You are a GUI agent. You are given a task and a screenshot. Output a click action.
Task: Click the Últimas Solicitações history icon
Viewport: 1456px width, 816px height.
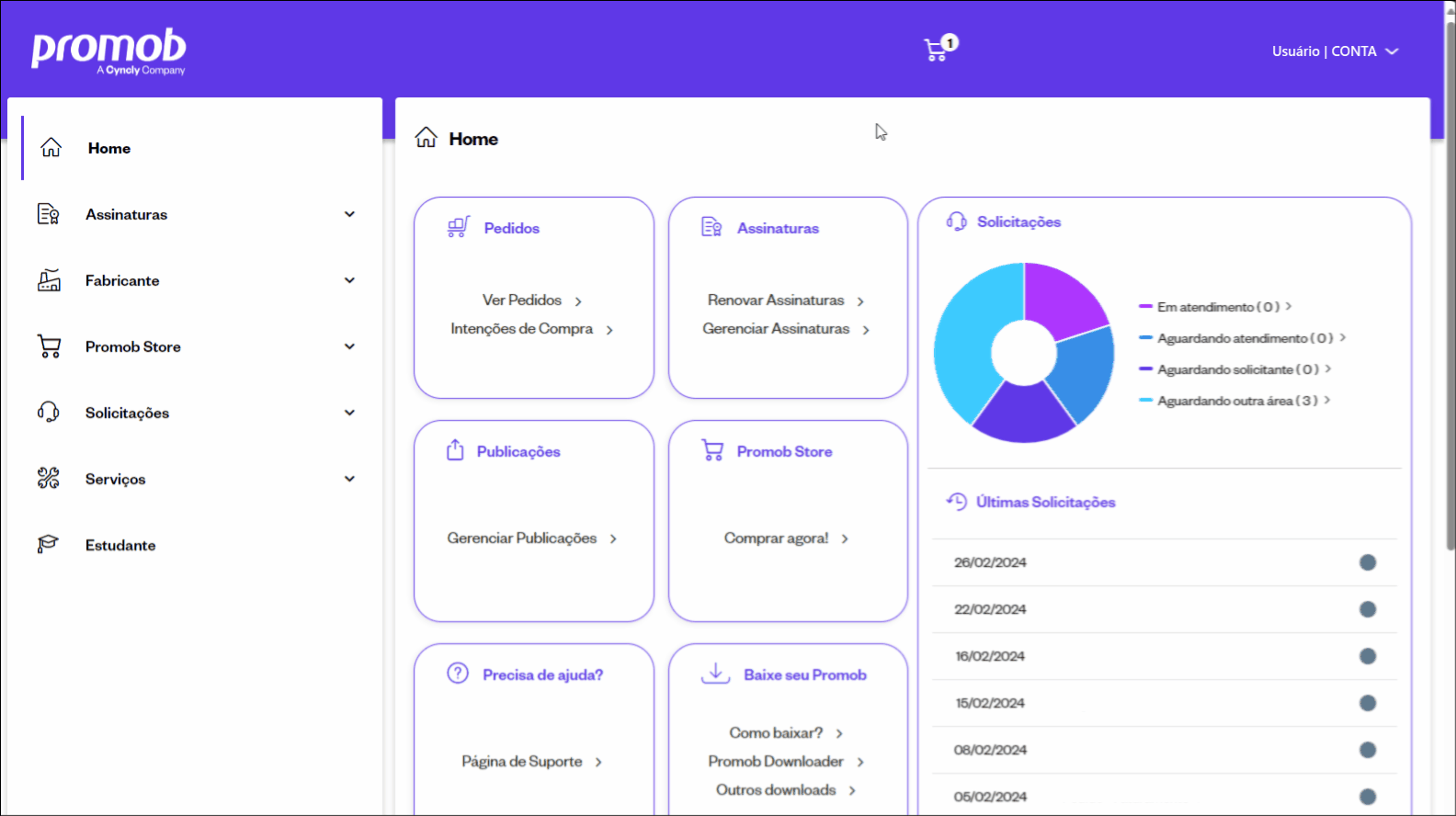[957, 501]
